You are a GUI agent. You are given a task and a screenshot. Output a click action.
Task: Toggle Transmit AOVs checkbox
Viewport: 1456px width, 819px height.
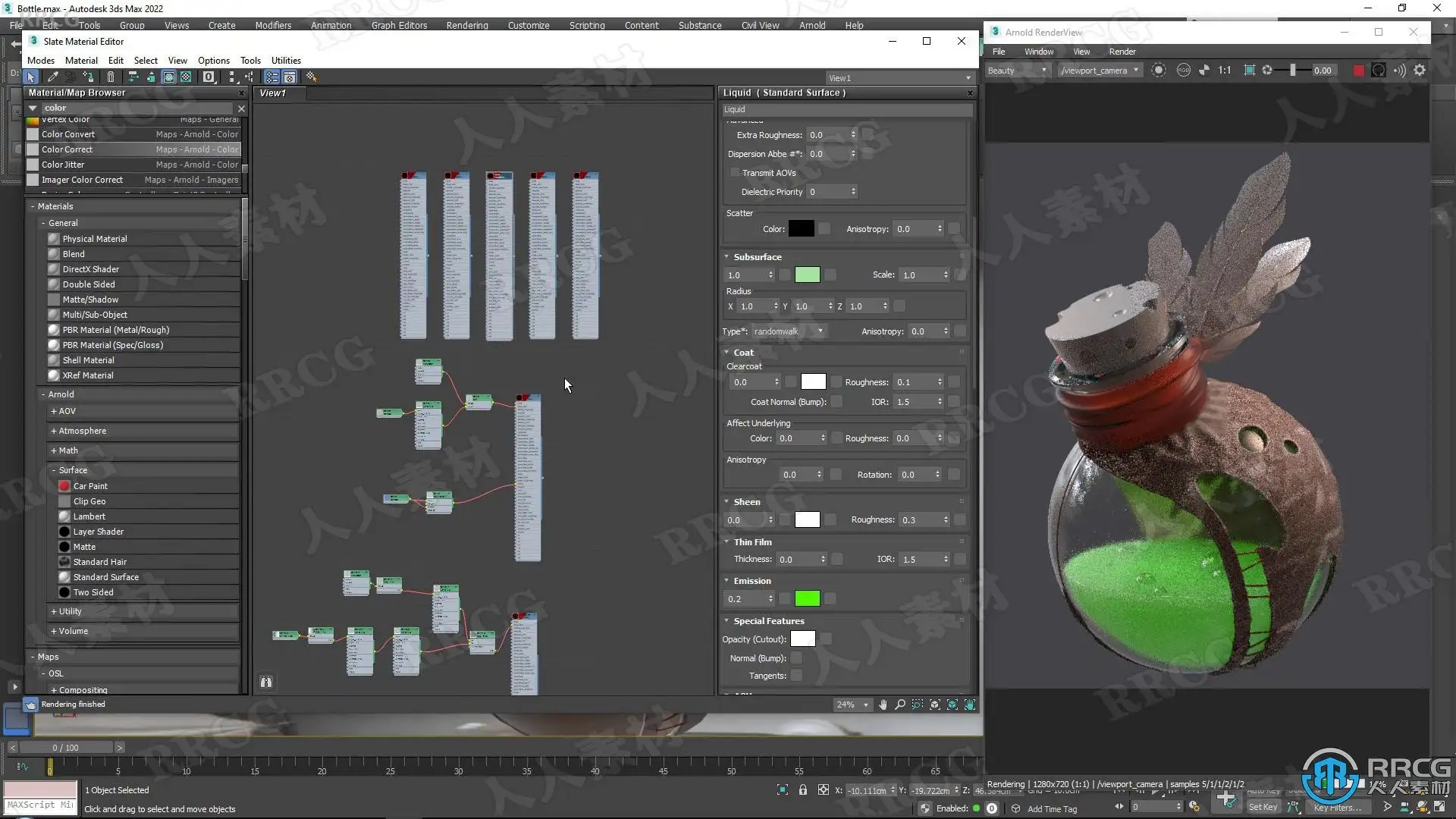pyautogui.click(x=734, y=173)
